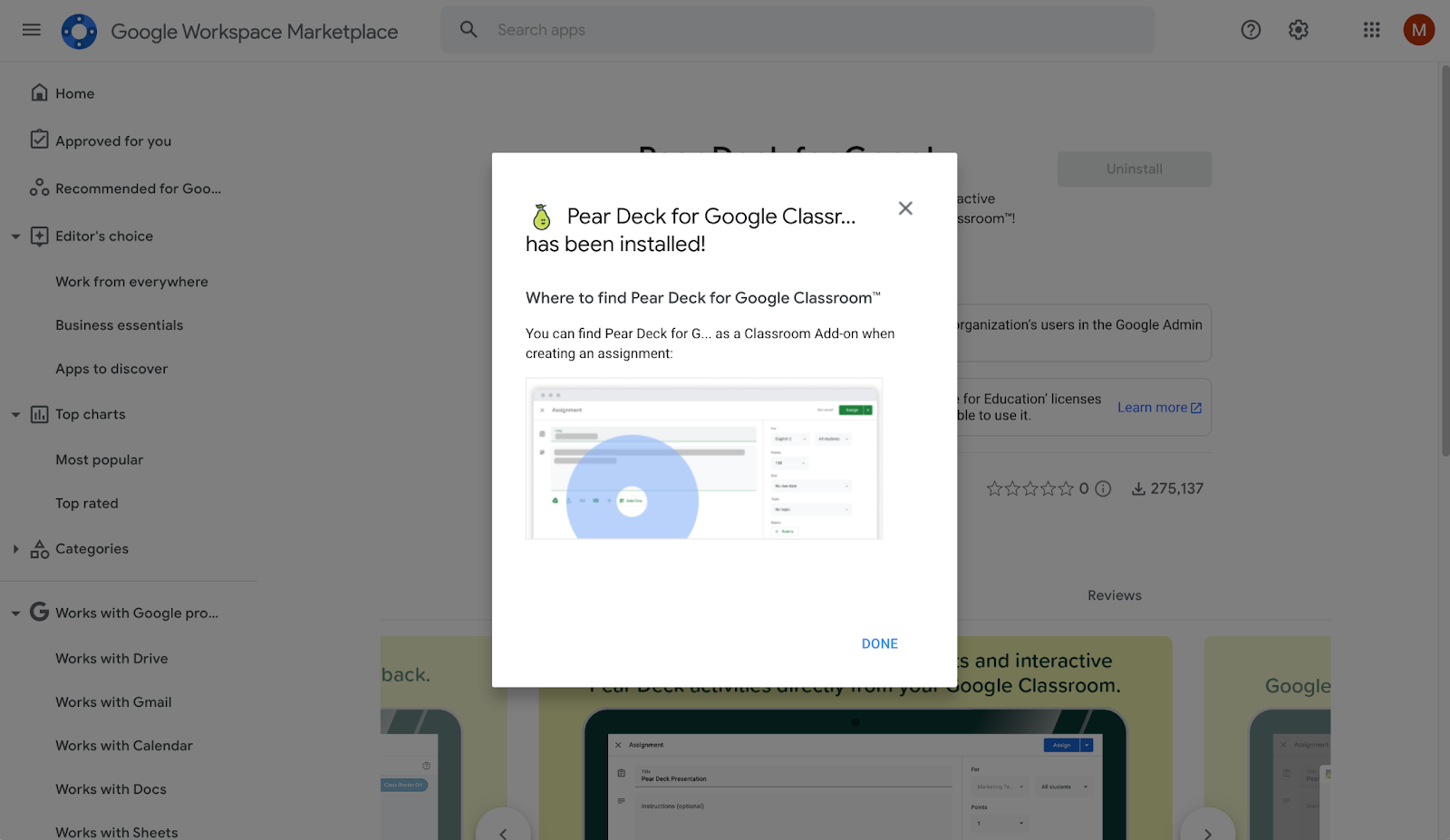This screenshot has width=1450, height=840.
Task: Click the right carousel arrow
Action: pos(1207,833)
